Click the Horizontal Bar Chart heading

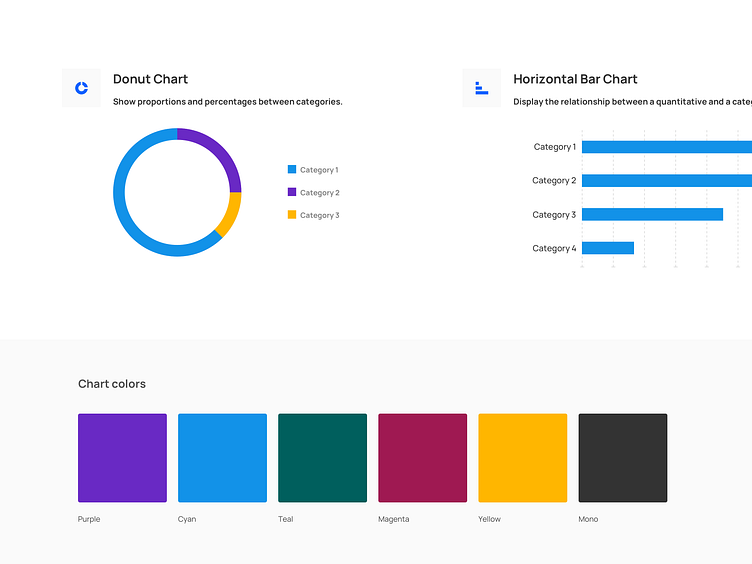click(x=575, y=79)
